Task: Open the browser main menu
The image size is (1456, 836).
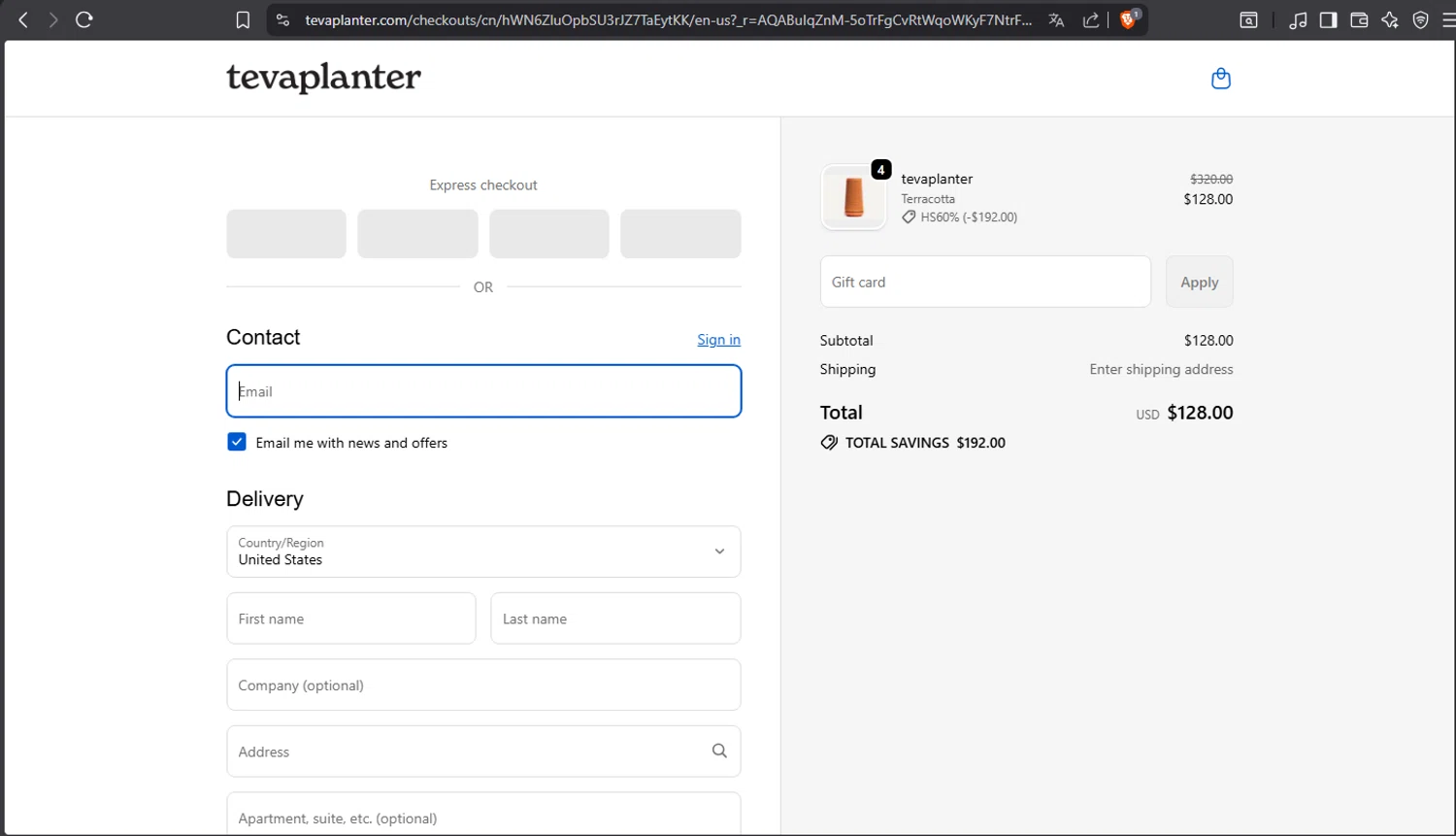Action: click(x=1448, y=19)
